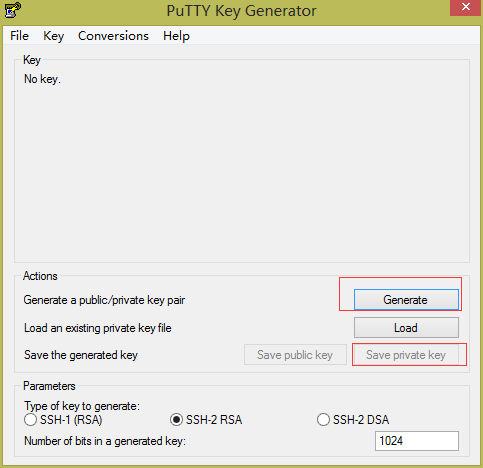
Task: Click the 'Save the generated key' label
Action: 81,355
